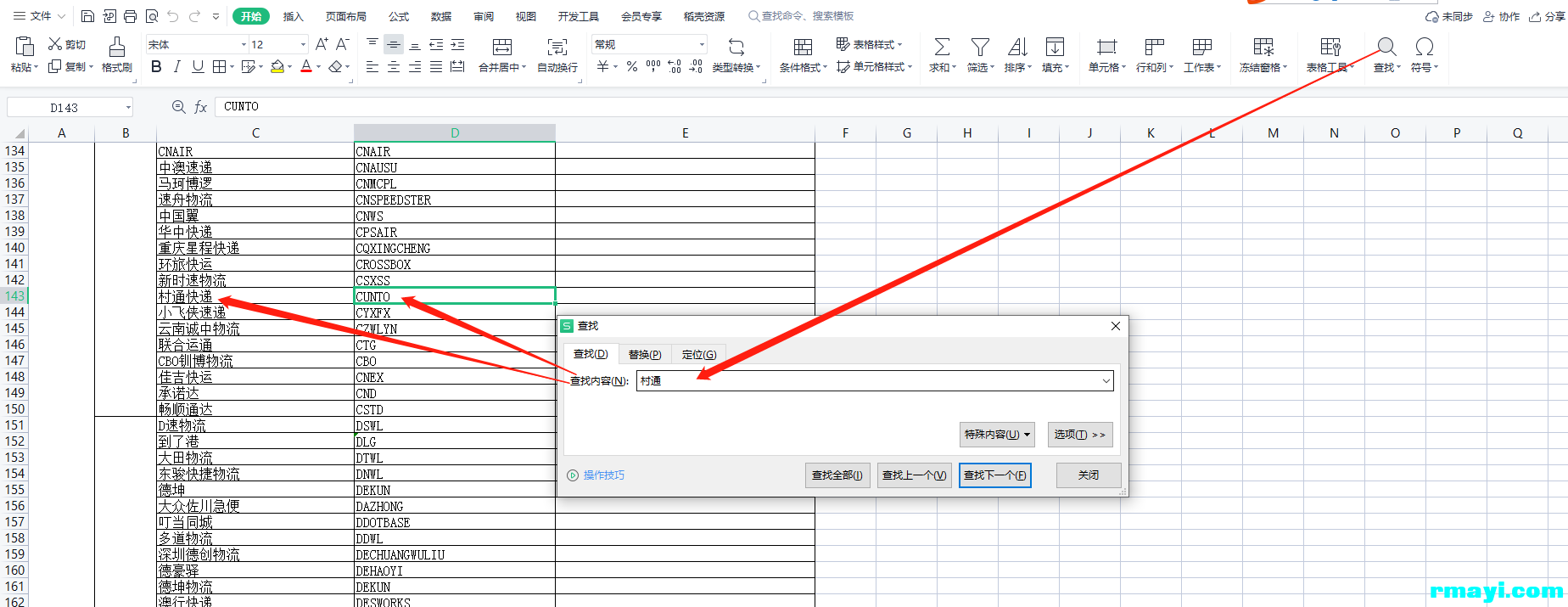Click the Undo arrow icon
This screenshot has height=607, width=1568.
point(173,16)
